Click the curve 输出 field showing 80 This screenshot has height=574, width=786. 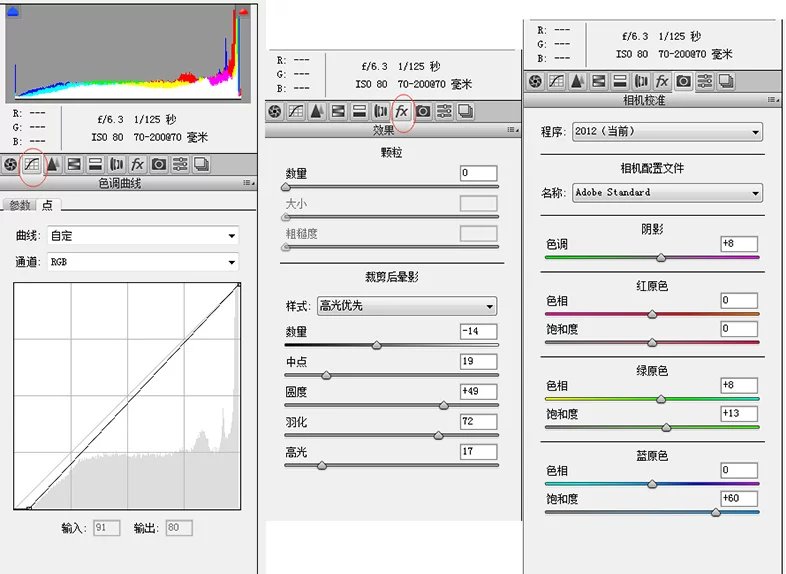click(x=179, y=528)
